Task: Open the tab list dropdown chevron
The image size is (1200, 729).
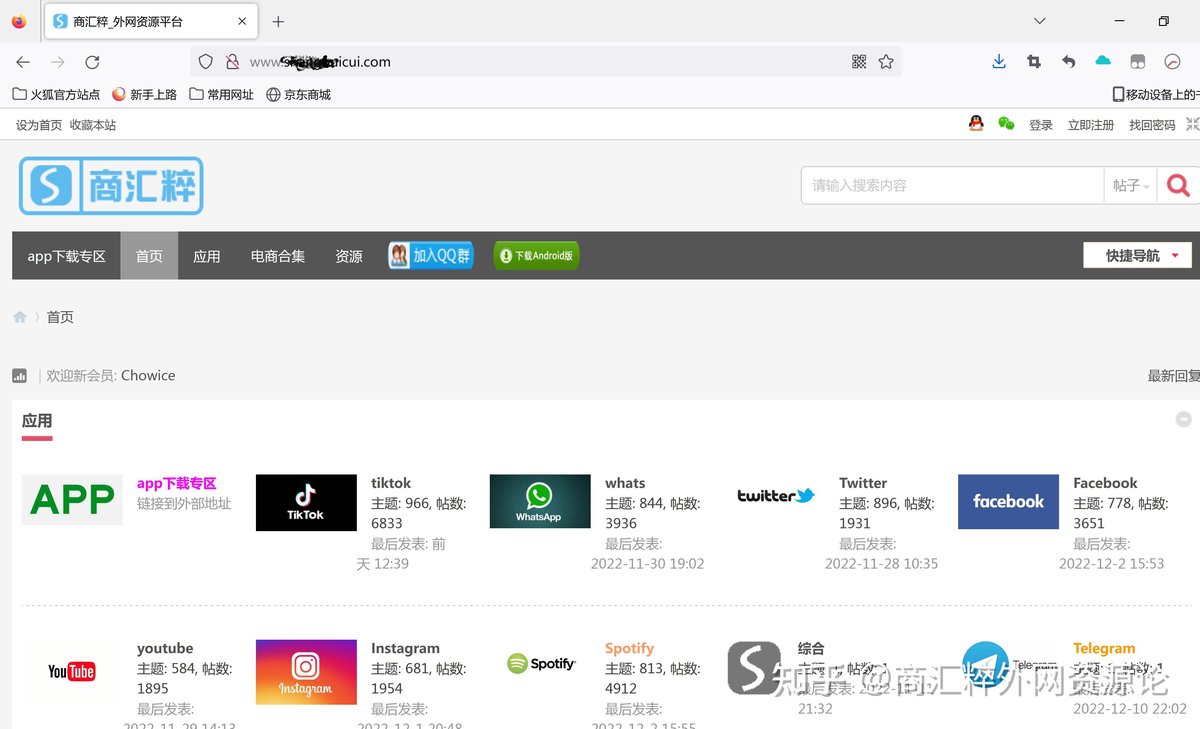Action: pyautogui.click(x=1040, y=21)
